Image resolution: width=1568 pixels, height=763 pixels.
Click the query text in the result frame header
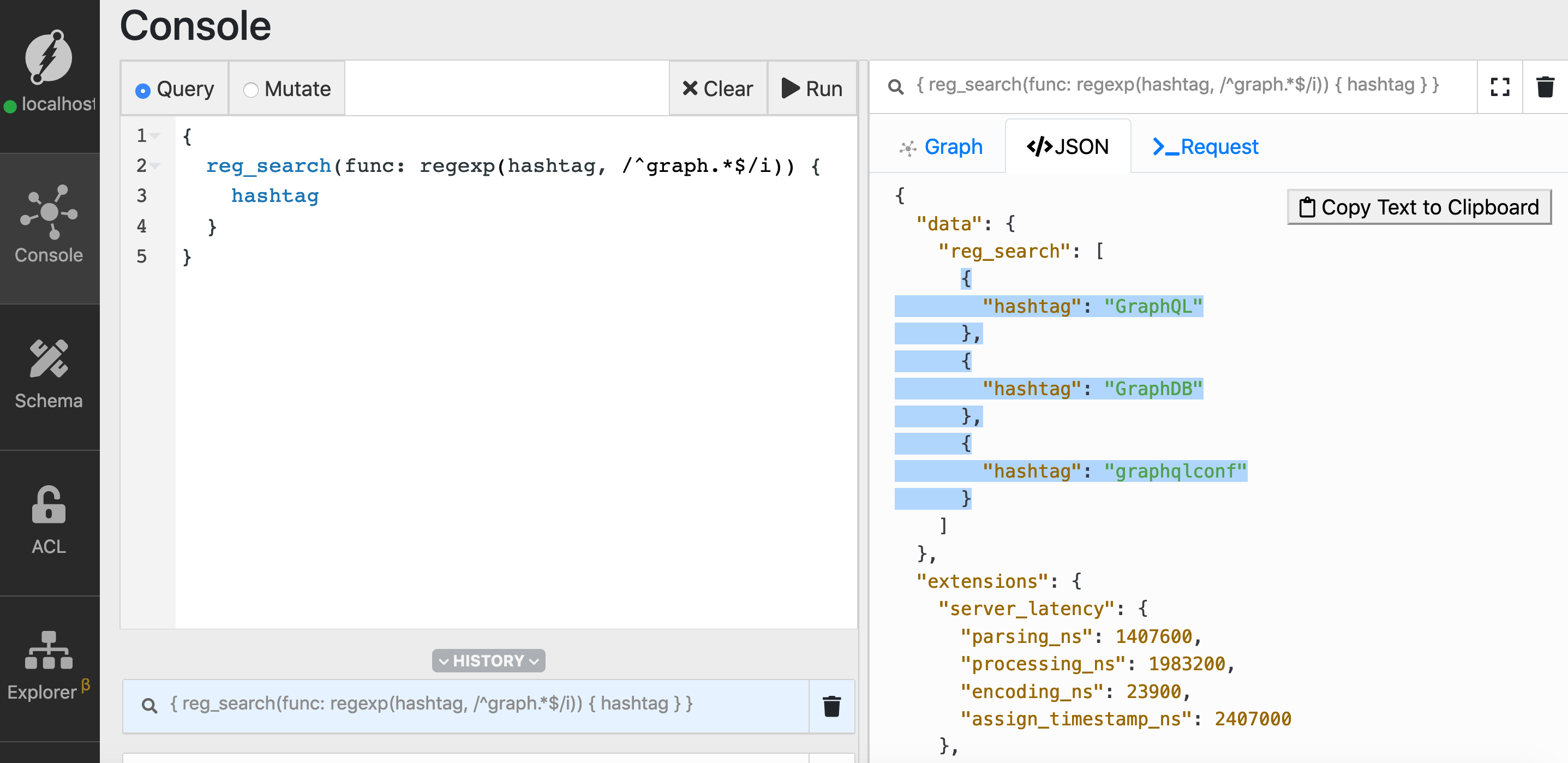click(x=1177, y=85)
